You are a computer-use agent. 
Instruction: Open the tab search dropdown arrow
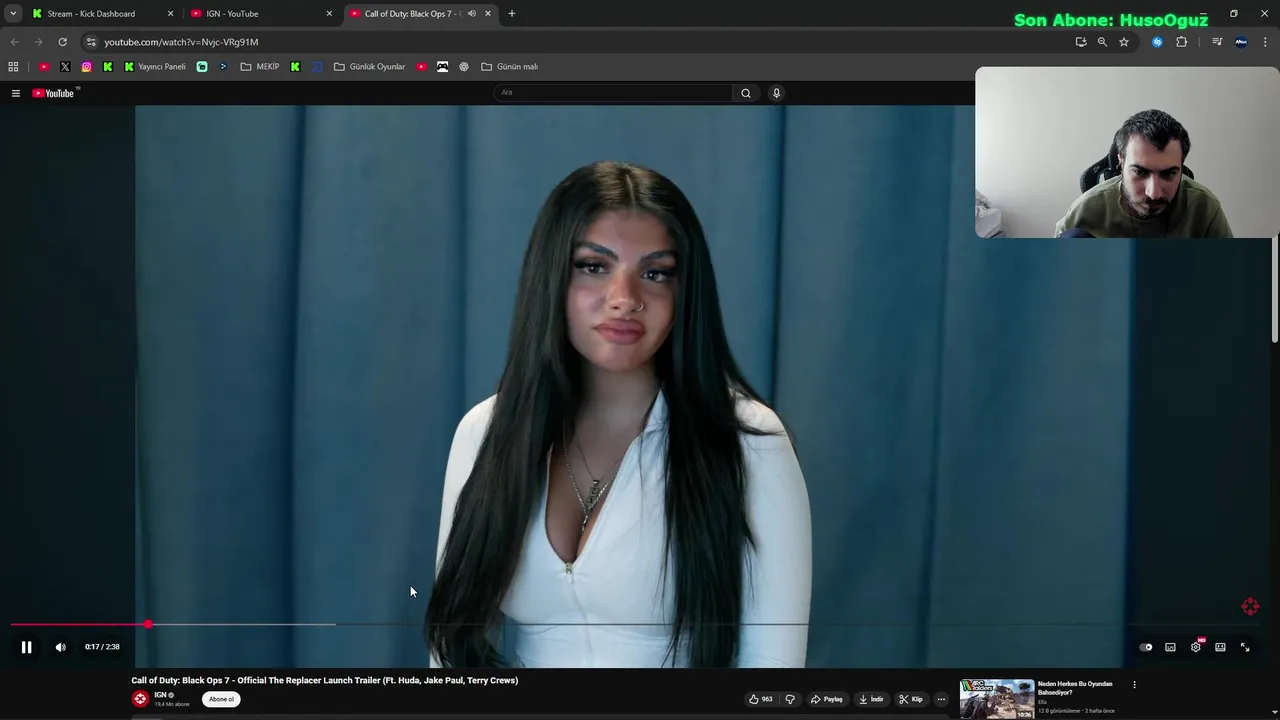pyautogui.click(x=13, y=14)
